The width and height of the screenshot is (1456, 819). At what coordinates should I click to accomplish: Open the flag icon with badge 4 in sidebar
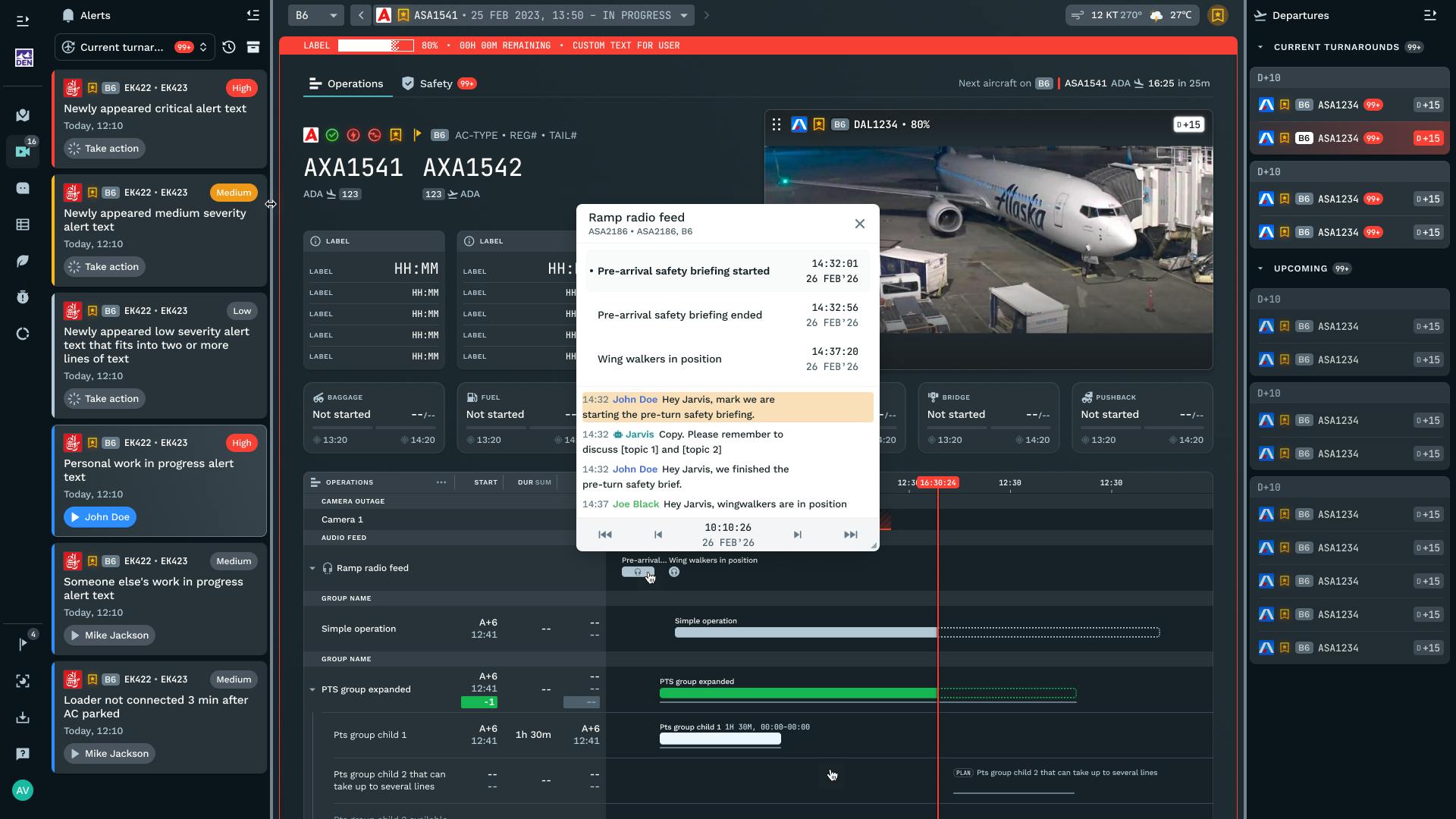23,644
